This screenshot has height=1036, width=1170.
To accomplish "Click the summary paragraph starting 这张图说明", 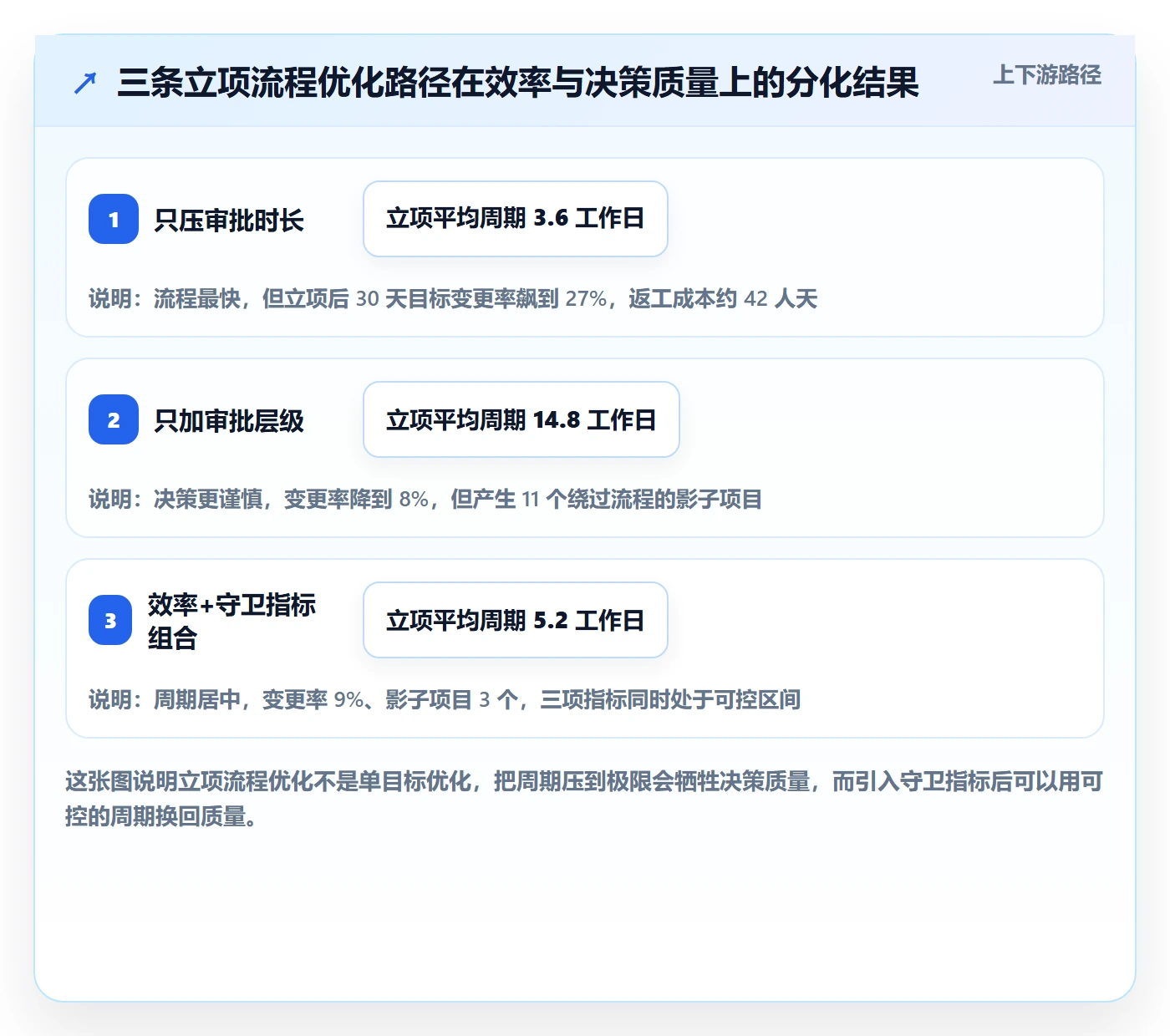I will pyautogui.click(x=584, y=799).
